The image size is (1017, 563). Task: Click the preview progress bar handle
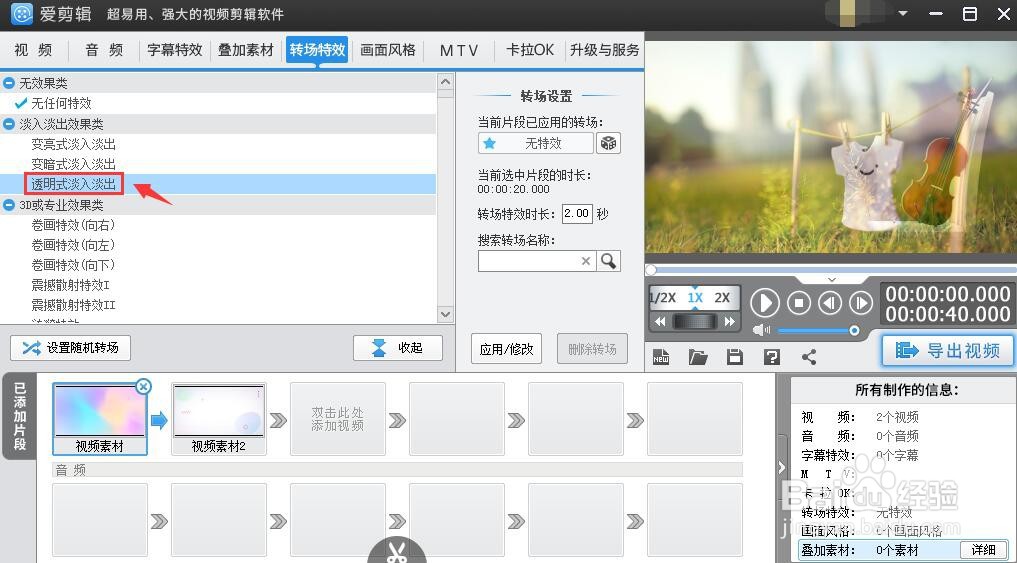[651, 270]
